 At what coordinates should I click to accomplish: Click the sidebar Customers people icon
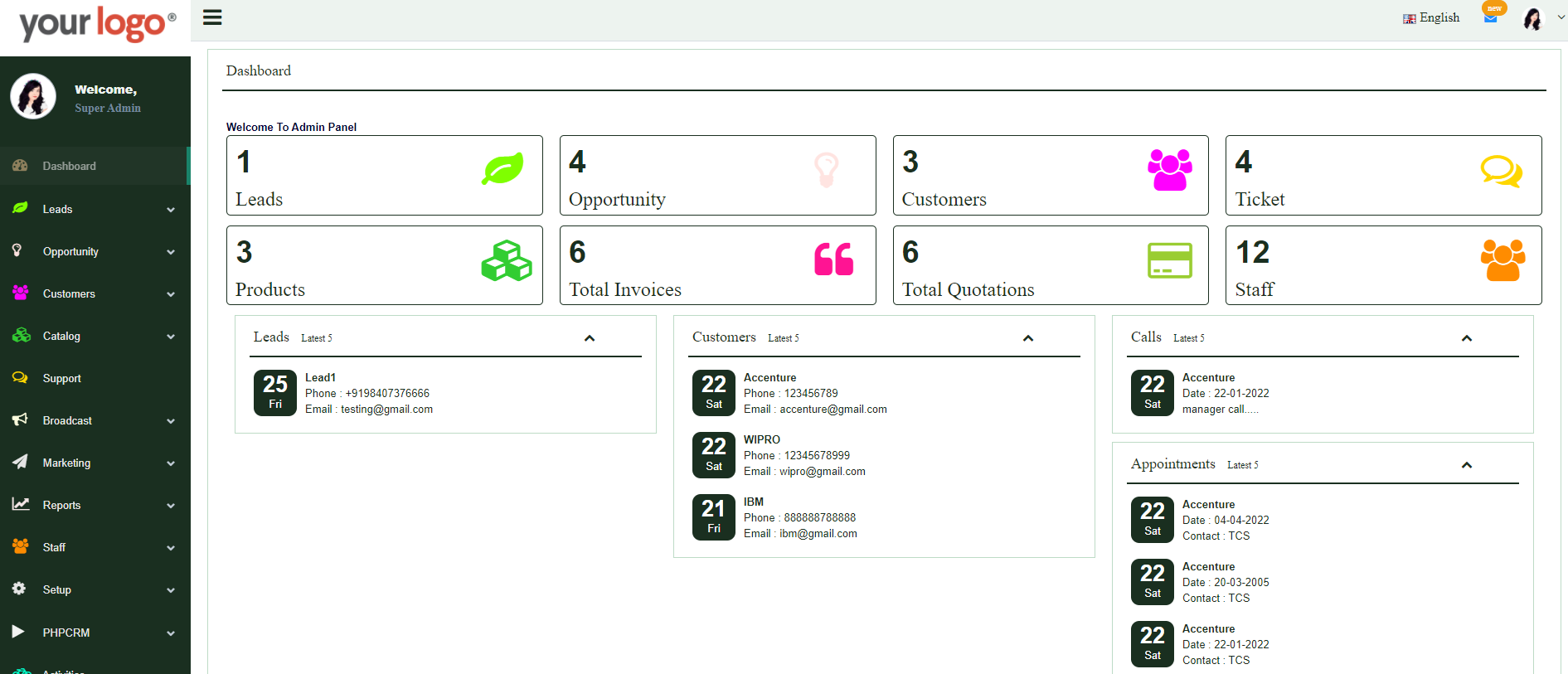pyautogui.click(x=20, y=293)
